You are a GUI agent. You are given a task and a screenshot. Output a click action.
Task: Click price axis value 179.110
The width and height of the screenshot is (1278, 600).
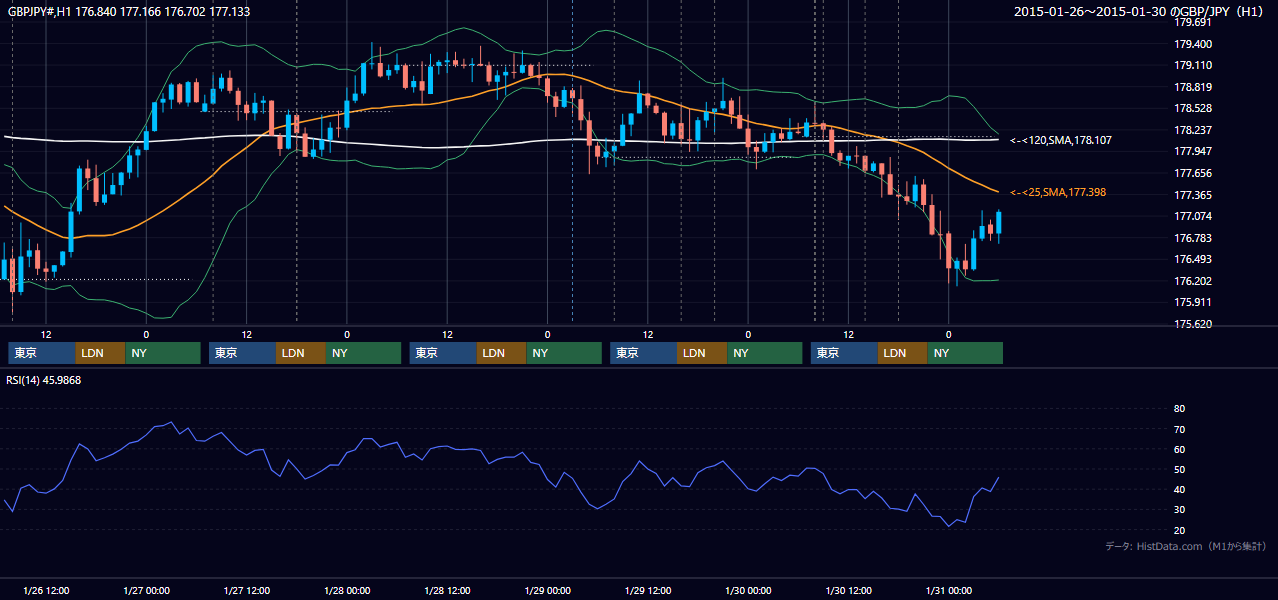click(x=1193, y=65)
